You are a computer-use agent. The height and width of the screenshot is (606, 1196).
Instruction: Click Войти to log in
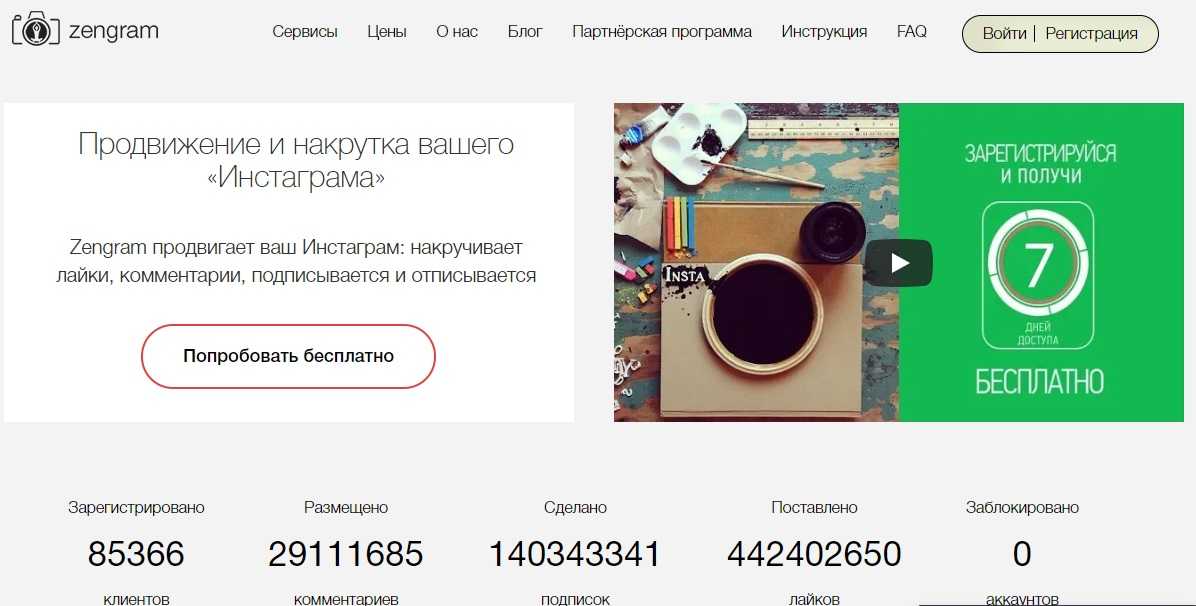(1005, 34)
